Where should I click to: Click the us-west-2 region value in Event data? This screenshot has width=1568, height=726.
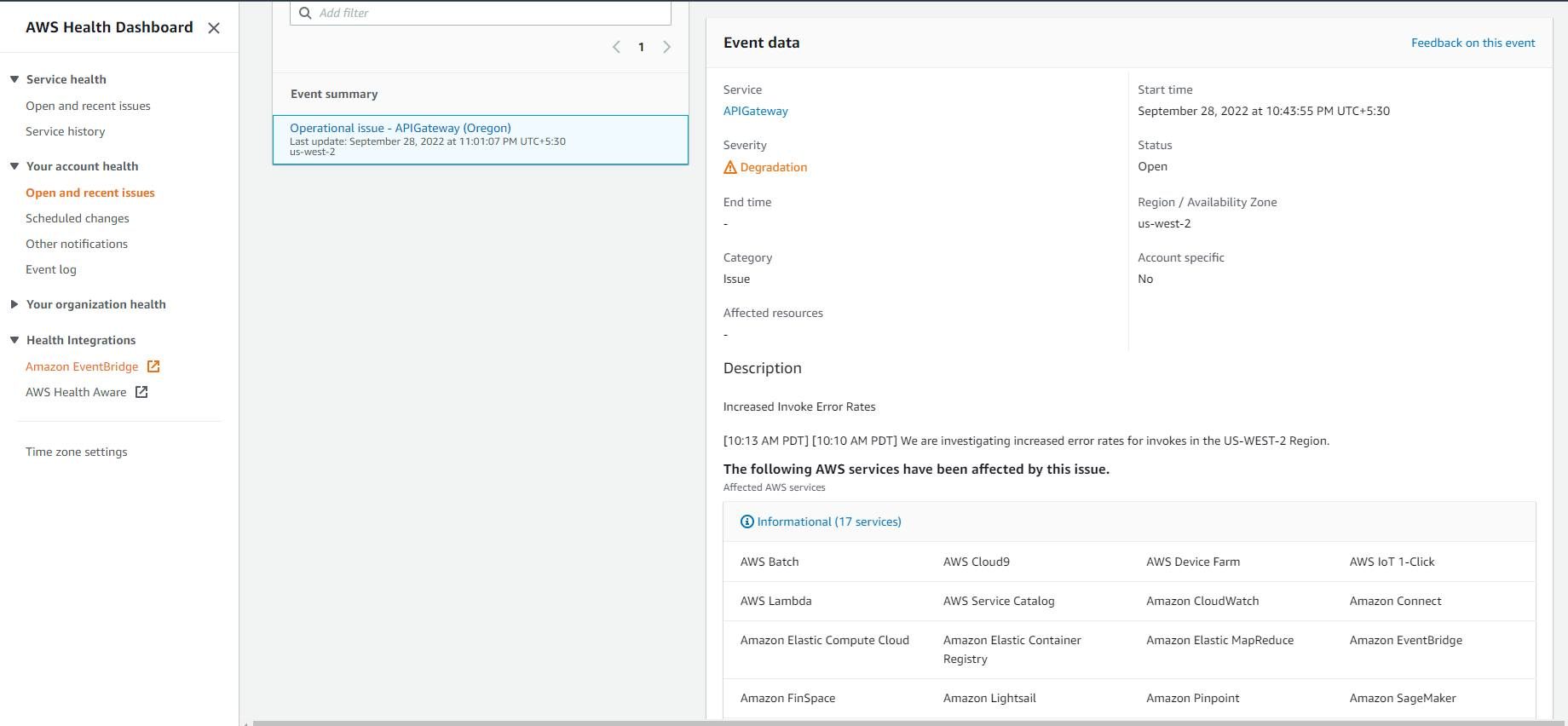tap(1164, 223)
